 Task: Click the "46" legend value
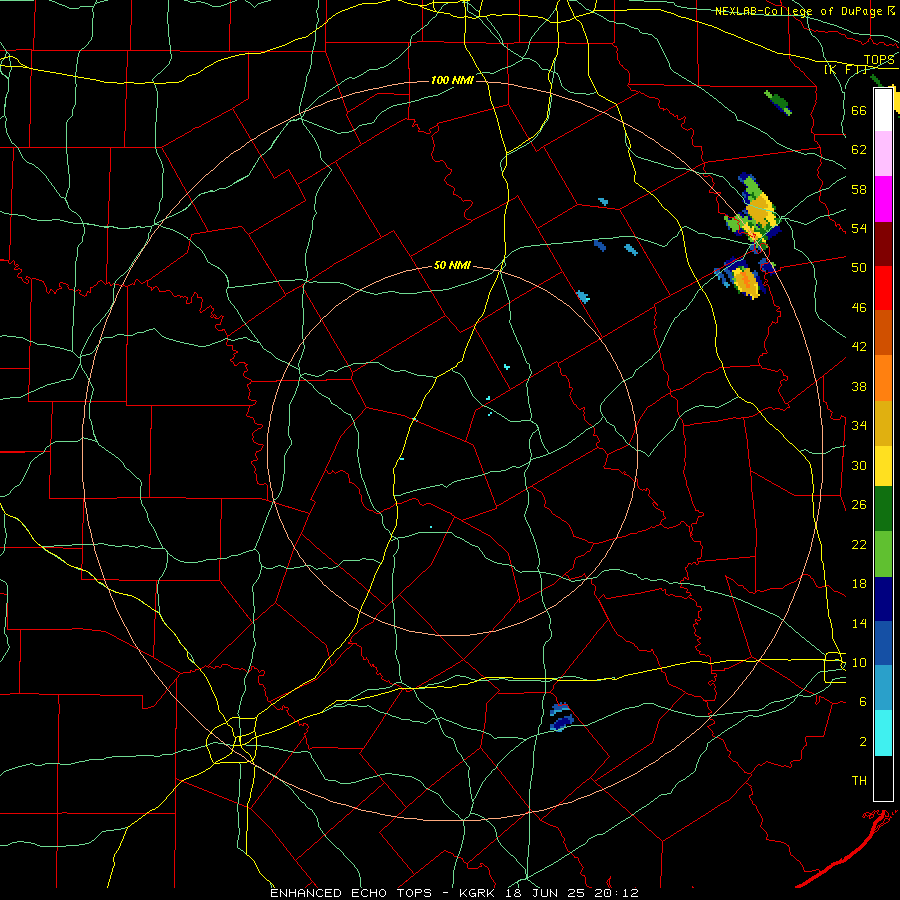[x=859, y=307]
